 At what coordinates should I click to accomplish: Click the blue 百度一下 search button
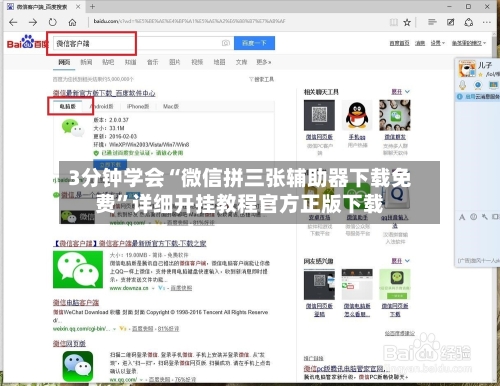254,43
